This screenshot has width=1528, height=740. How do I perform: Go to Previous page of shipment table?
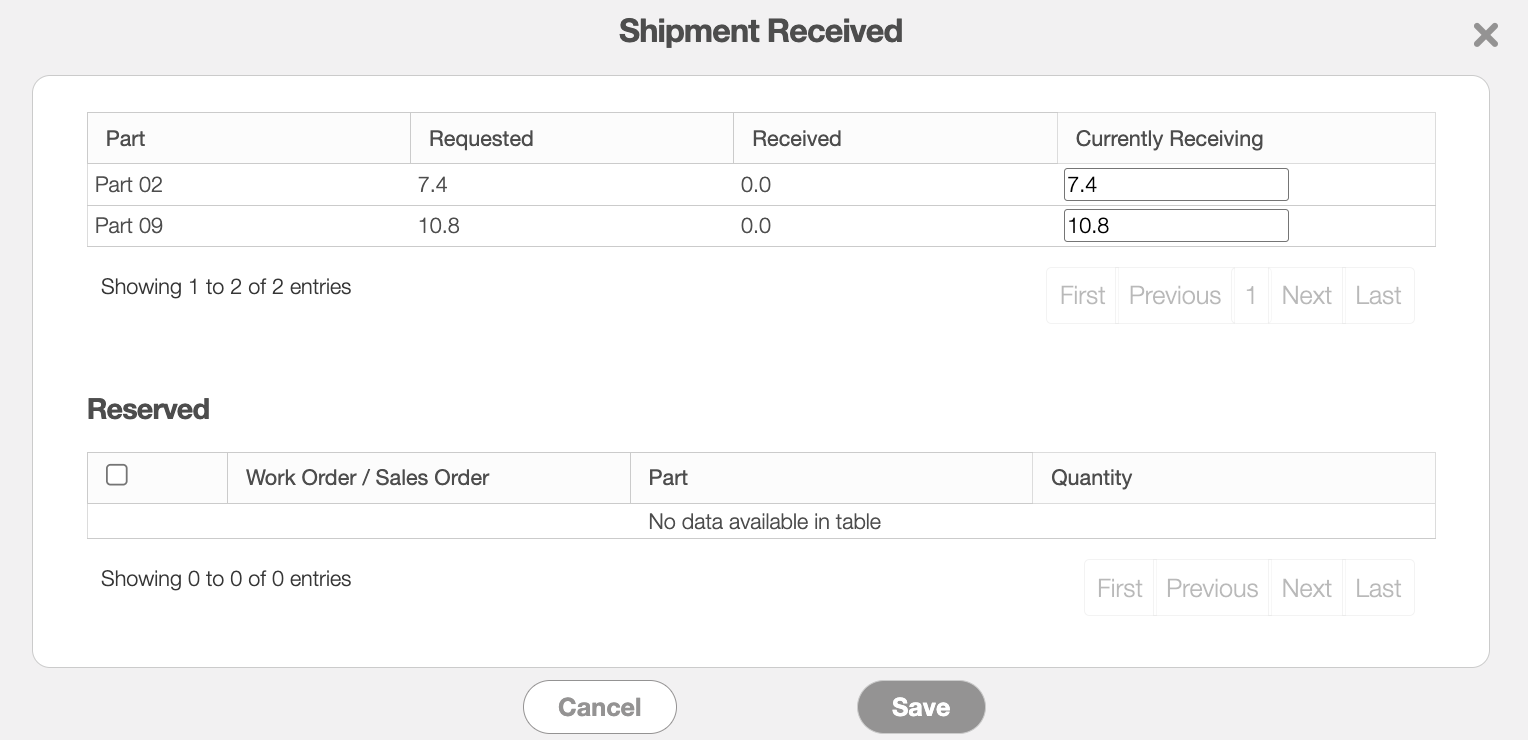click(x=1175, y=295)
